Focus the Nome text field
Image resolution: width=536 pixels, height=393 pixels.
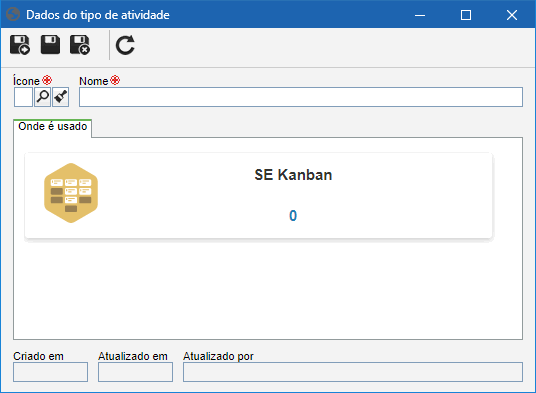tap(301, 97)
